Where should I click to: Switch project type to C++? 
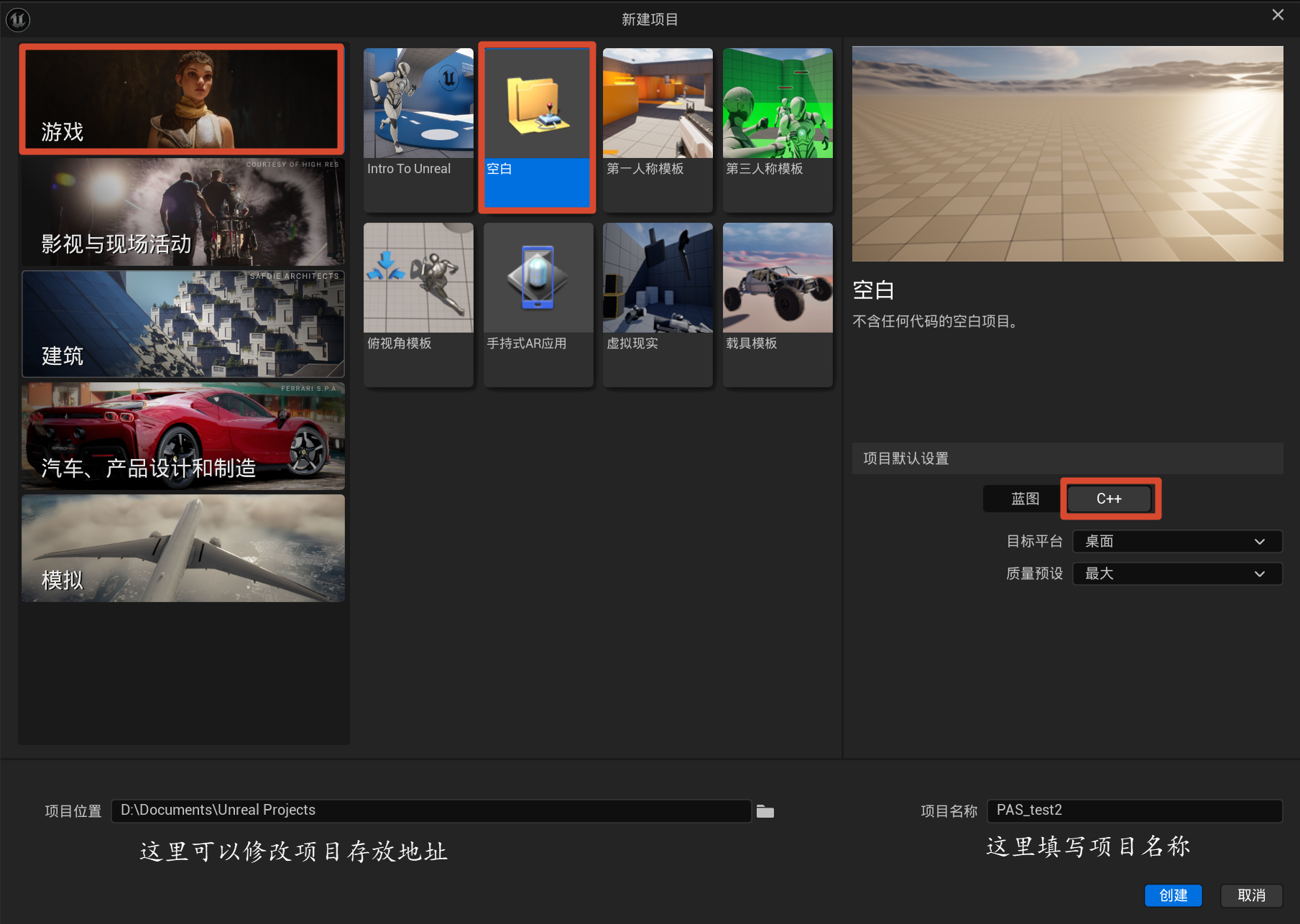[x=1109, y=499]
